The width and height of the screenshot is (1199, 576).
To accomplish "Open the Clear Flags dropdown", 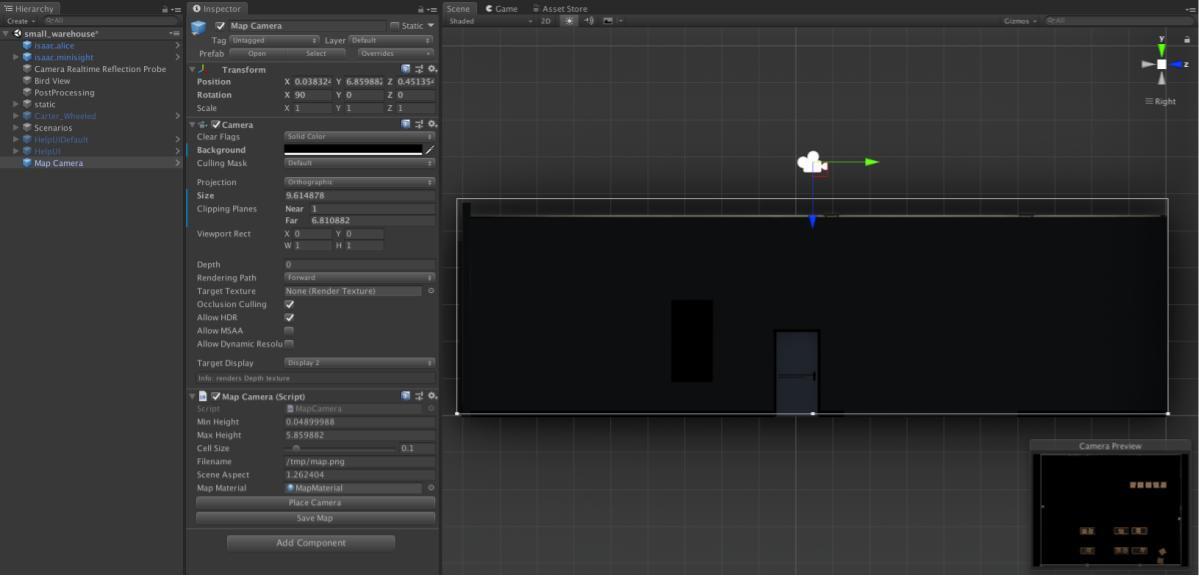I will (359, 136).
